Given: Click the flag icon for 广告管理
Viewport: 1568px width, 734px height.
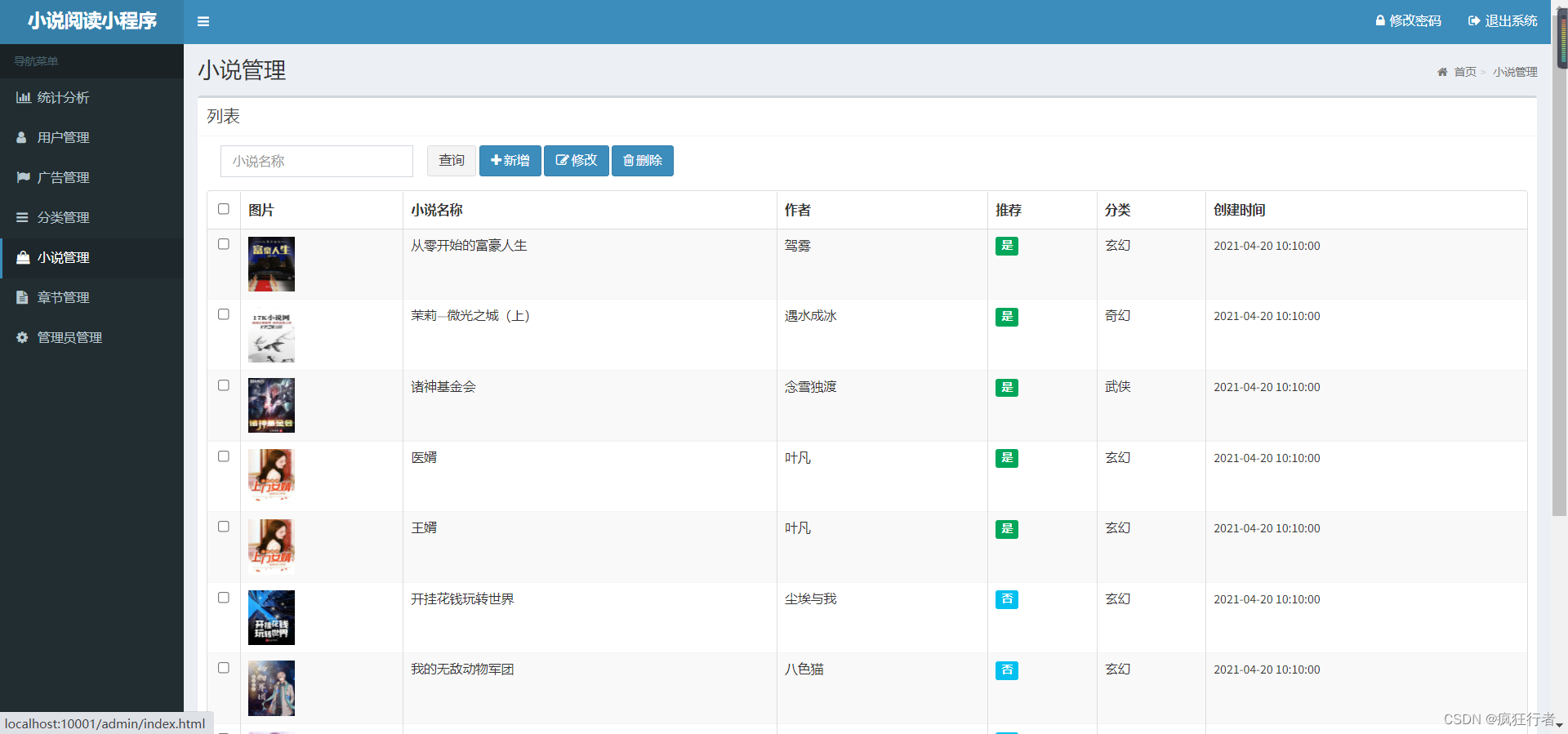Looking at the screenshot, I should click(x=23, y=177).
